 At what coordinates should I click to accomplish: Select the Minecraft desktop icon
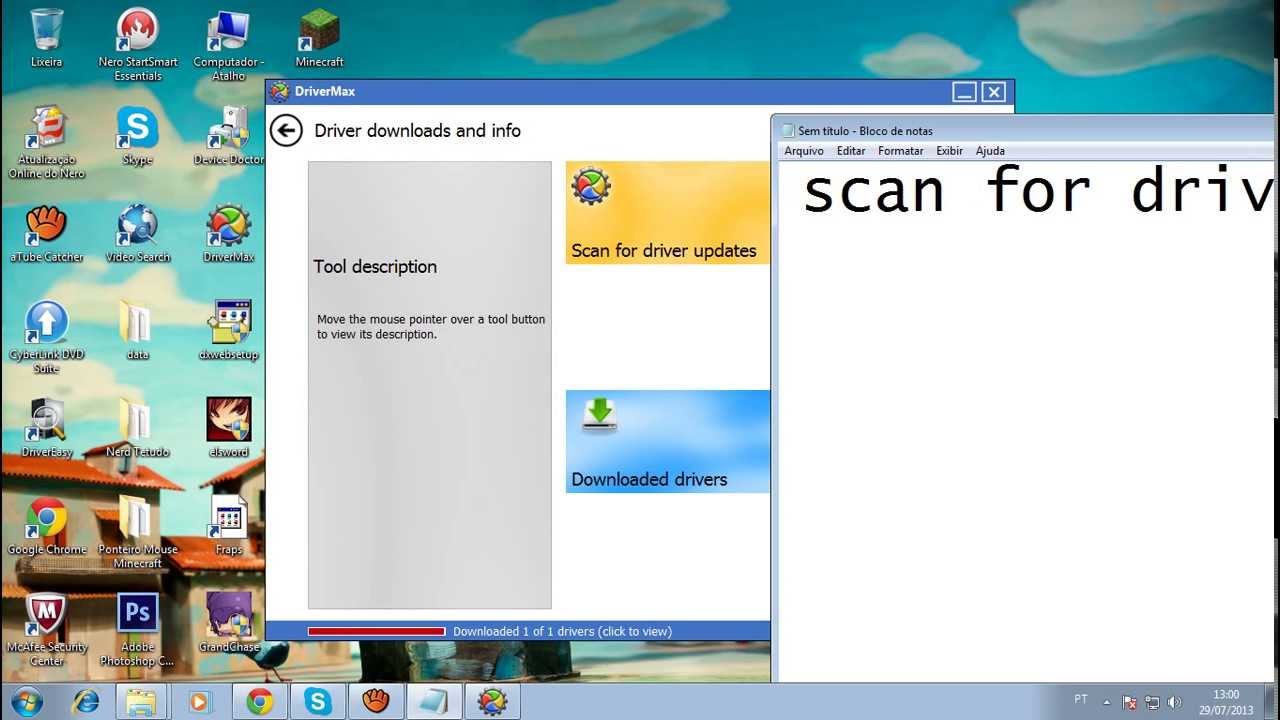320,39
